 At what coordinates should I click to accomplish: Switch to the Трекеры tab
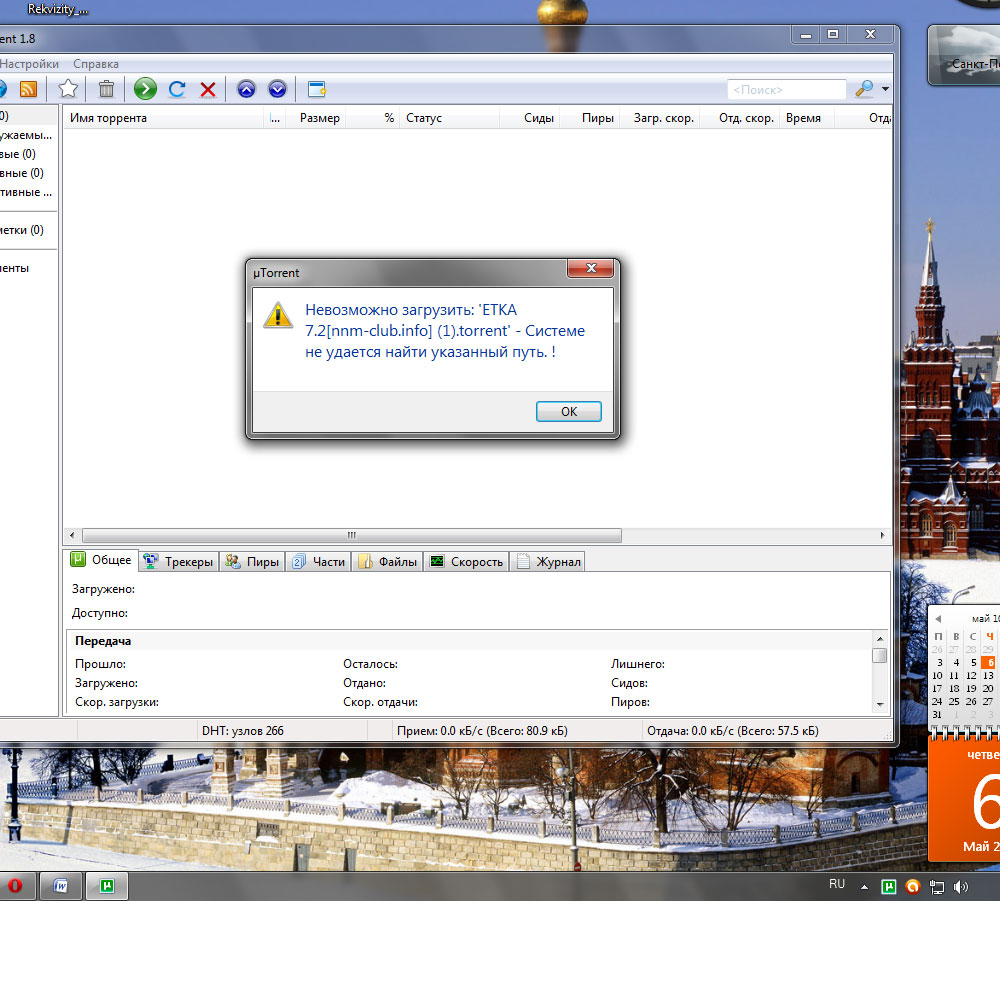[179, 562]
